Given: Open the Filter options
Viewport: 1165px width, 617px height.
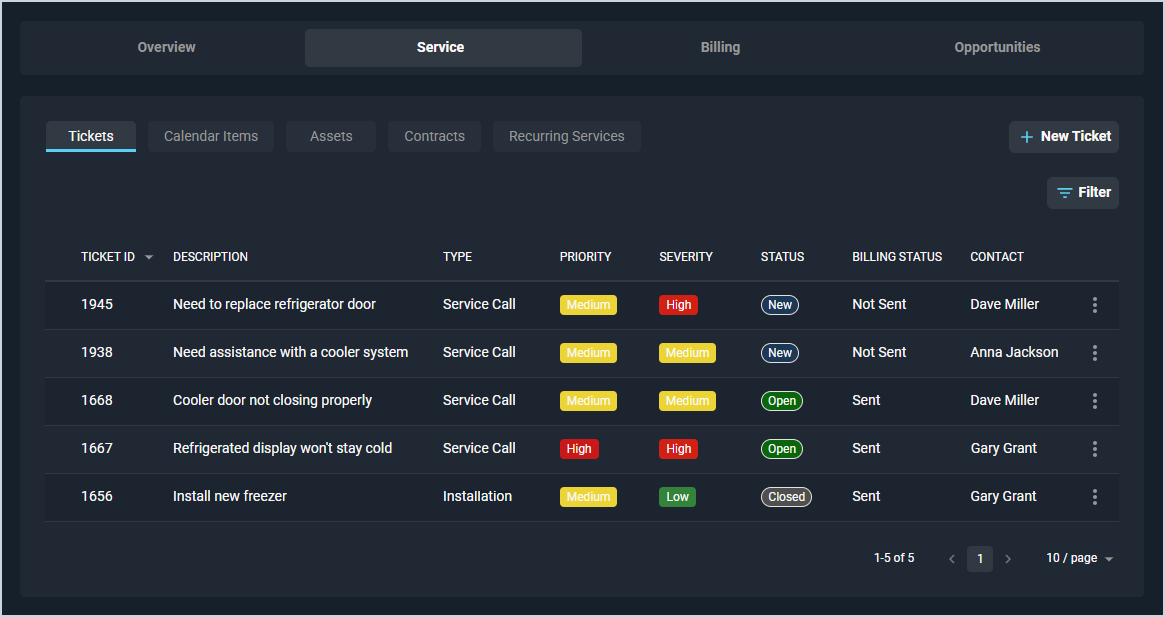Looking at the screenshot, I should point(1083,193).
